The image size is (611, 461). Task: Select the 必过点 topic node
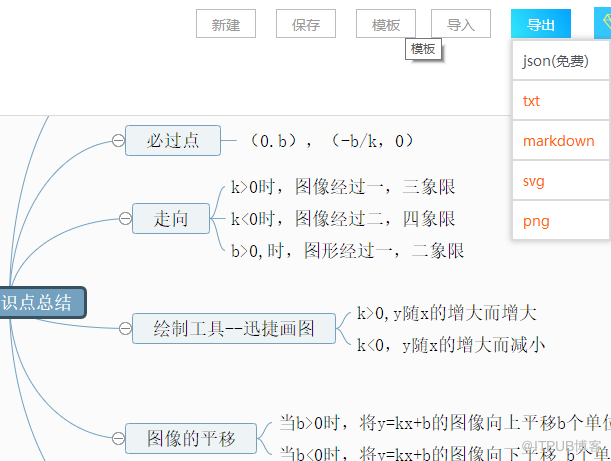pos(173,140)
